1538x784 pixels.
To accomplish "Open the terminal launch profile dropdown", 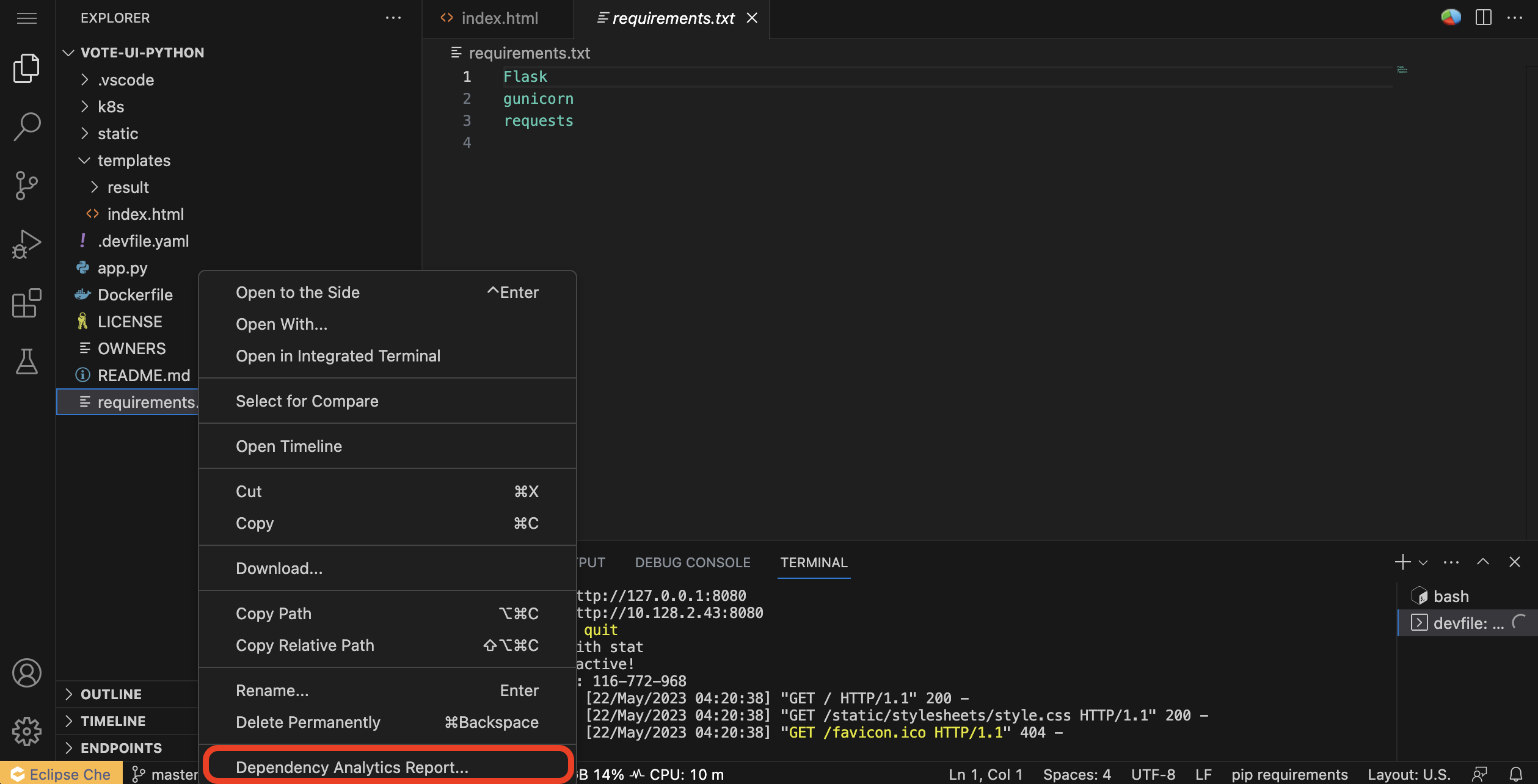I will pyautogui.click(x=1423, y=562).
